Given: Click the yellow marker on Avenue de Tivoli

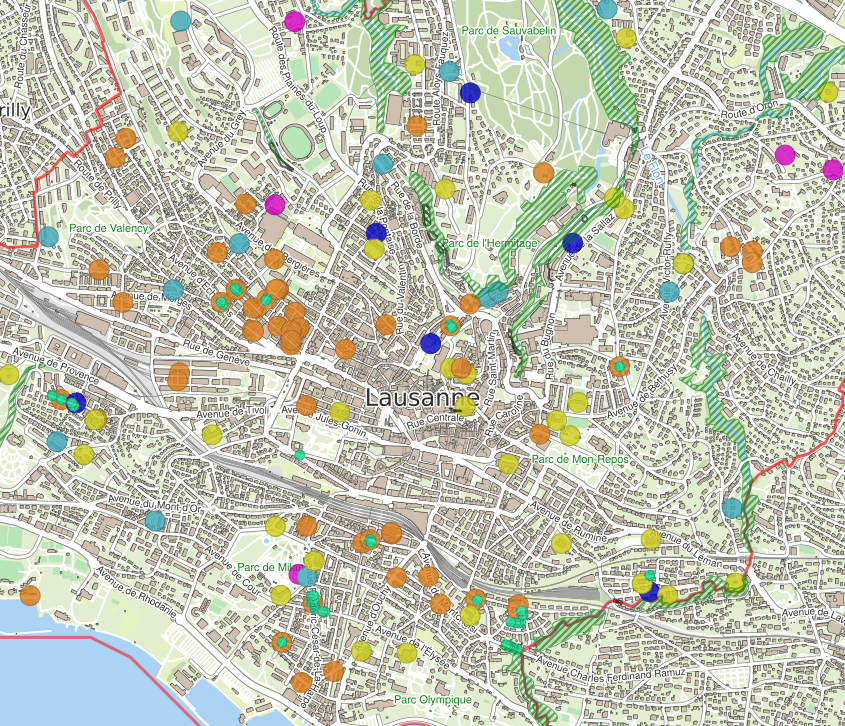Looking at the screenshot, I should point(211,434).
